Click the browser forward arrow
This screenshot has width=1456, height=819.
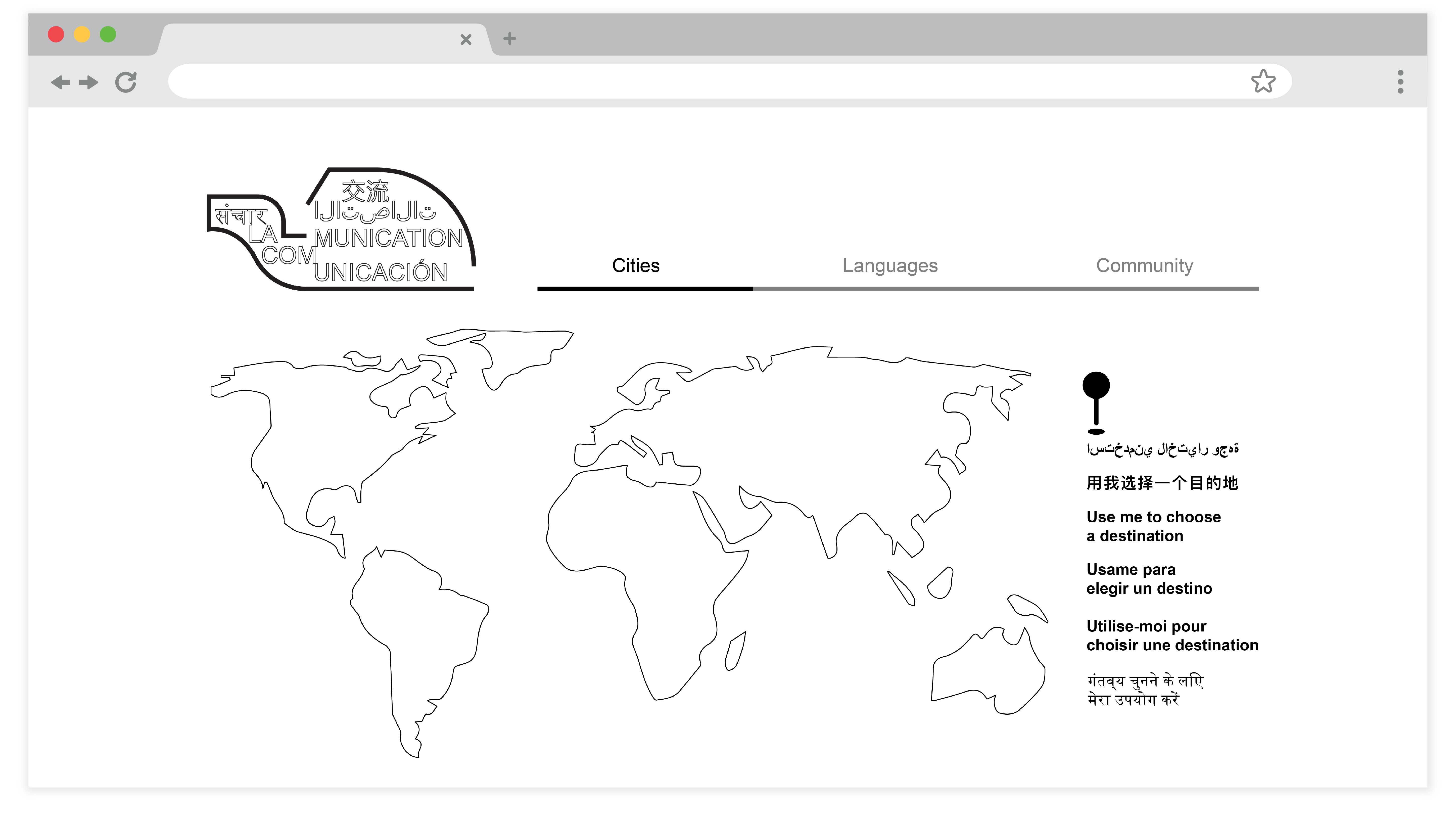(x=89, y=82)
